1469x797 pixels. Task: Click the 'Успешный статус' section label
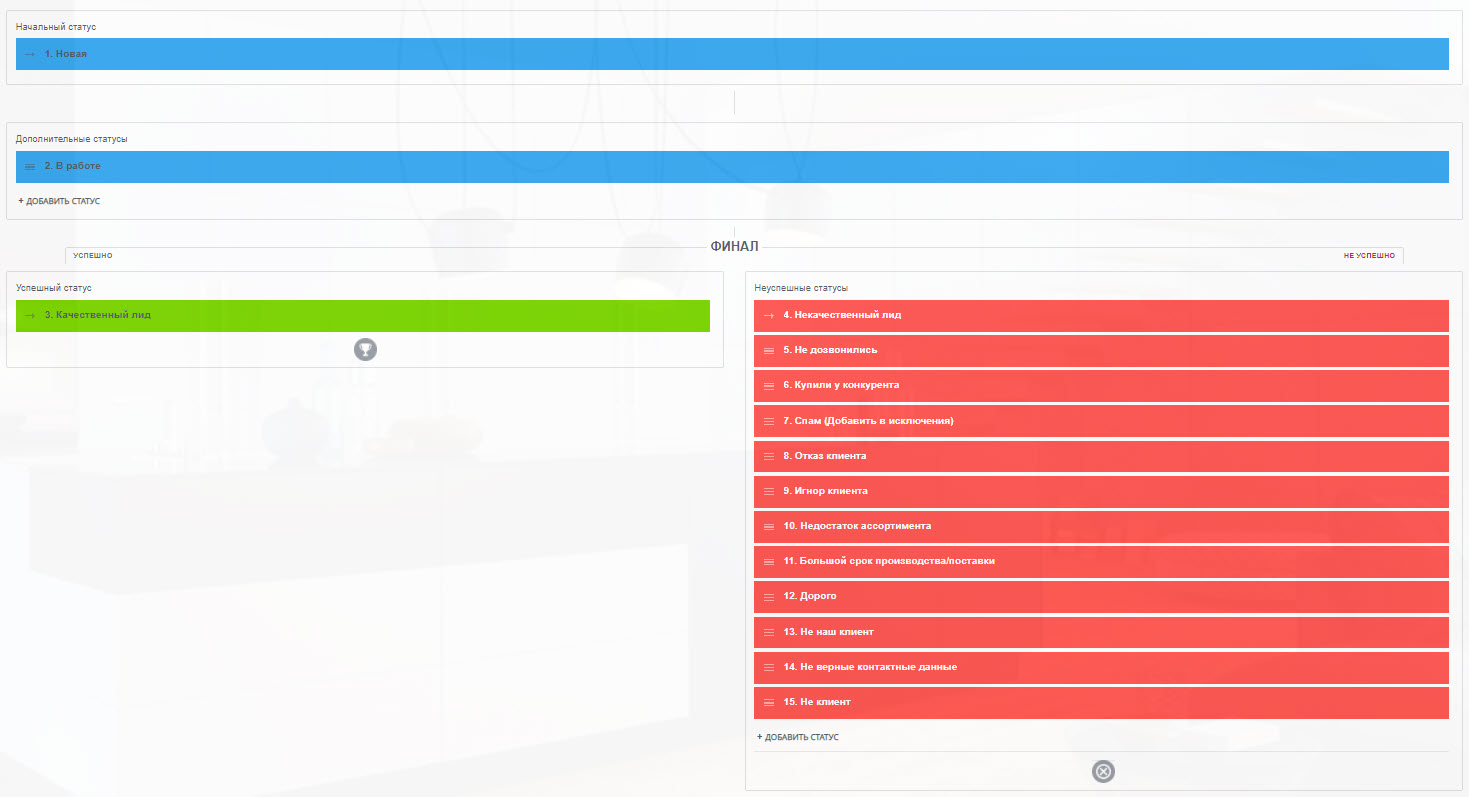click(54, 288)
